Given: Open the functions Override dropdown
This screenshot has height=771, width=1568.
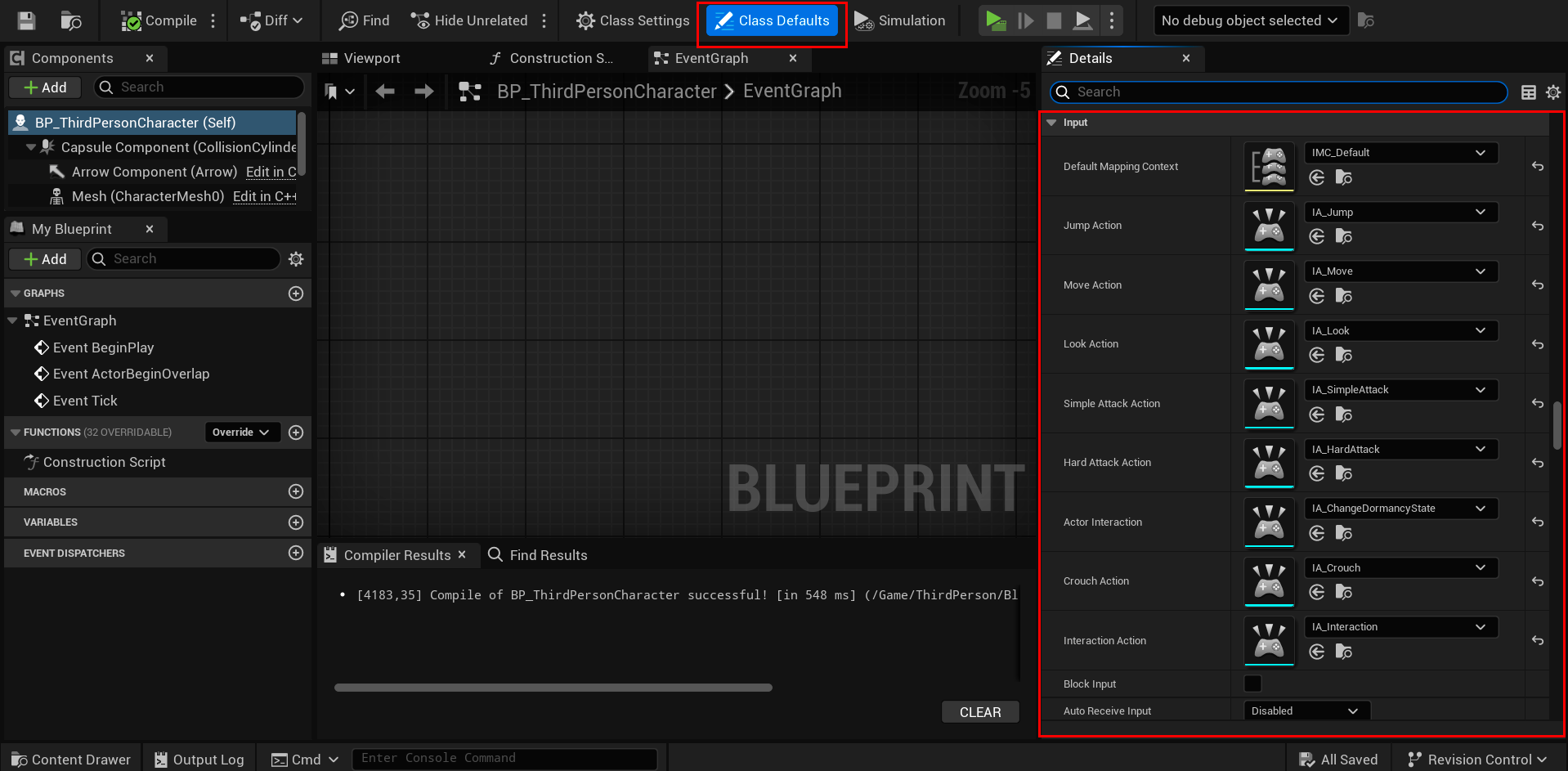Looking at the screenshot, I should 242,433.
